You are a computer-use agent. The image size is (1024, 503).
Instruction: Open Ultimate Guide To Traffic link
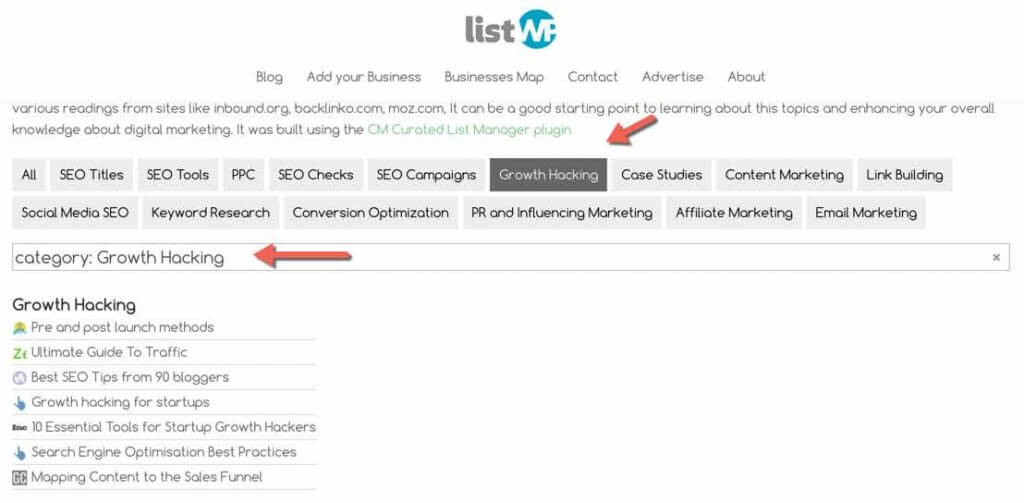tap(109, 352)
